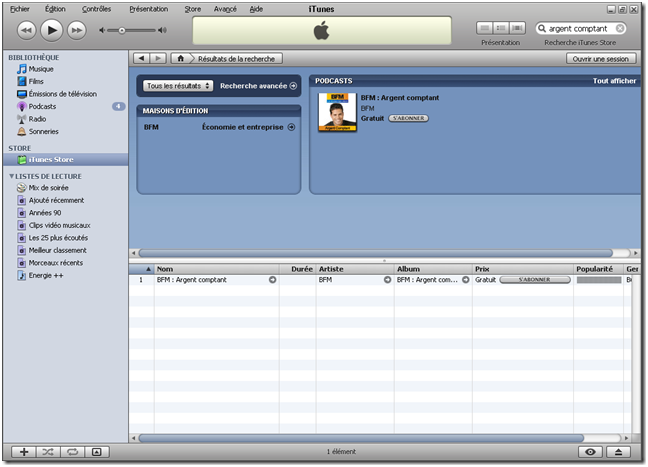
Task: Show or hide artwork viewer button
Action: tap(97, 452)
